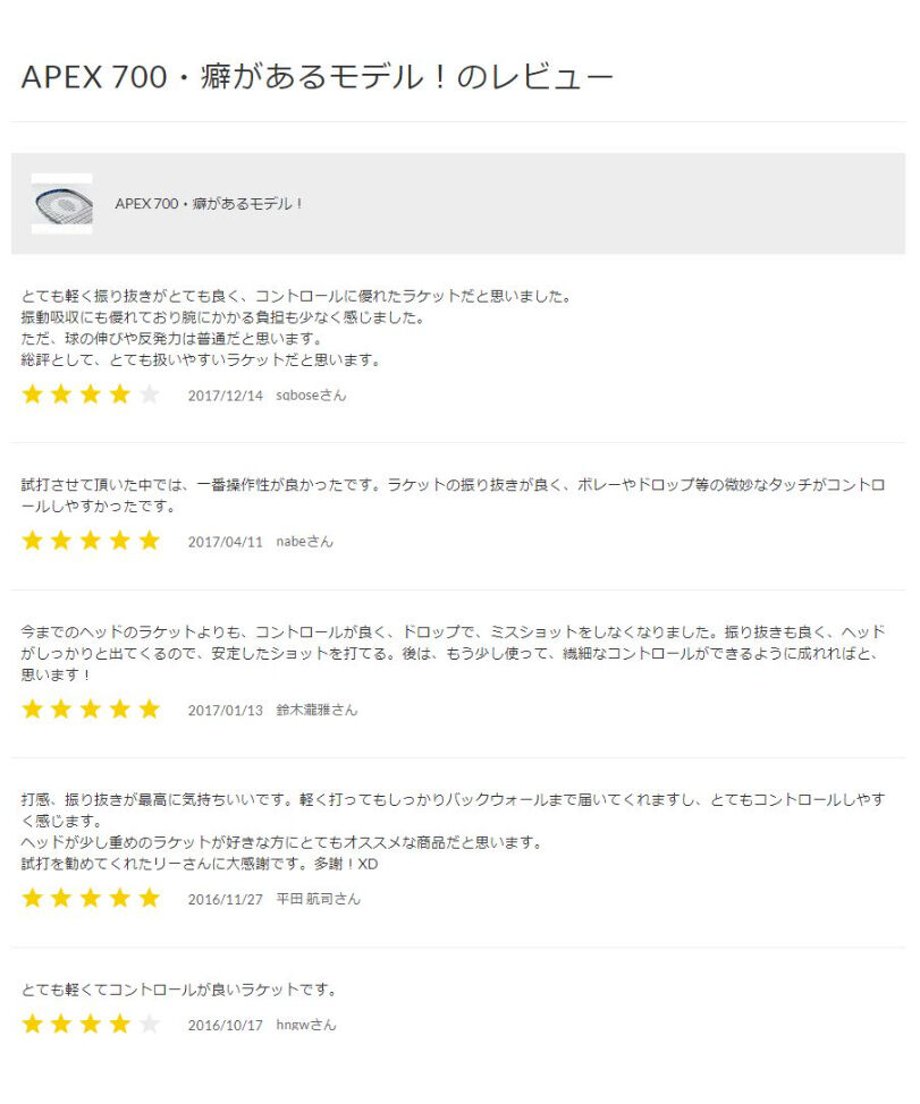Click the page heading APEX 700 のレビュー
Screen dimensions: 920x1104
(x=317, y=77)
